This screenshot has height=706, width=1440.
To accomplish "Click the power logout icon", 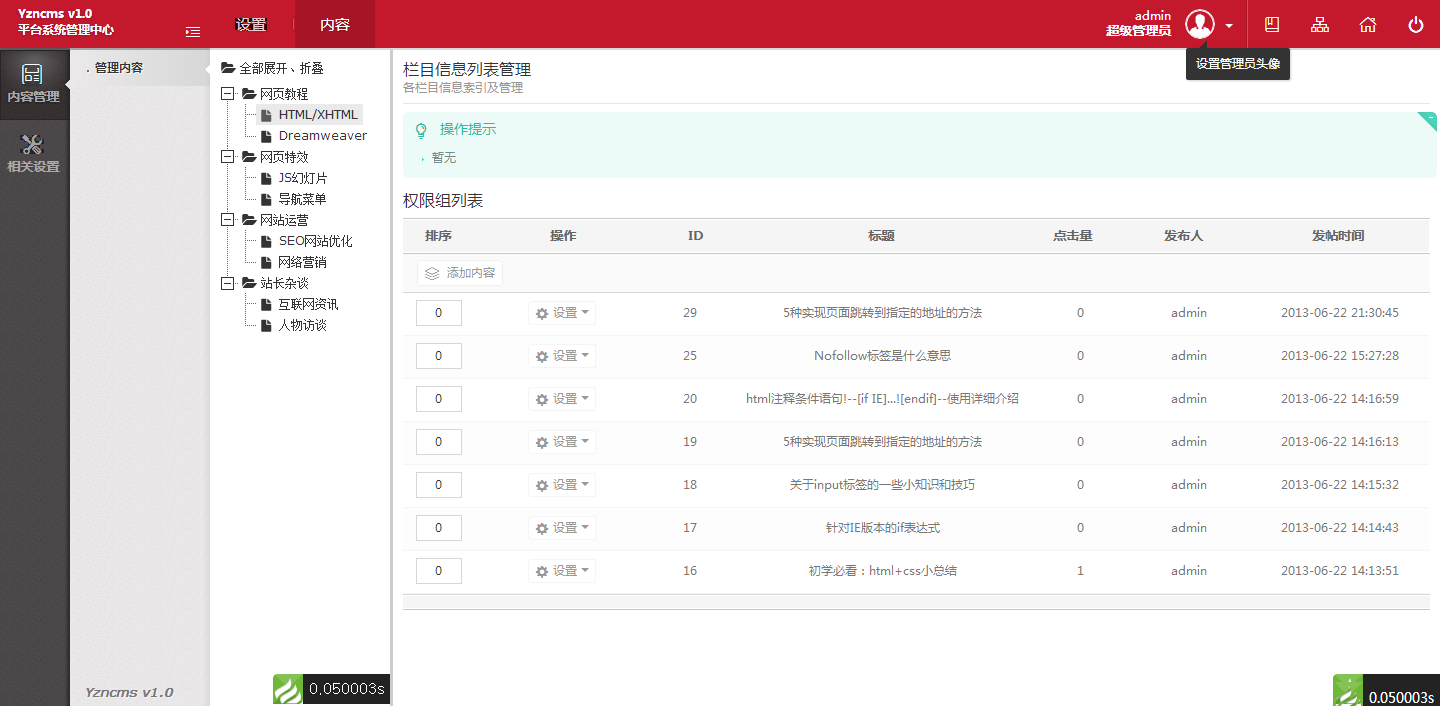I will point(1415,24).
